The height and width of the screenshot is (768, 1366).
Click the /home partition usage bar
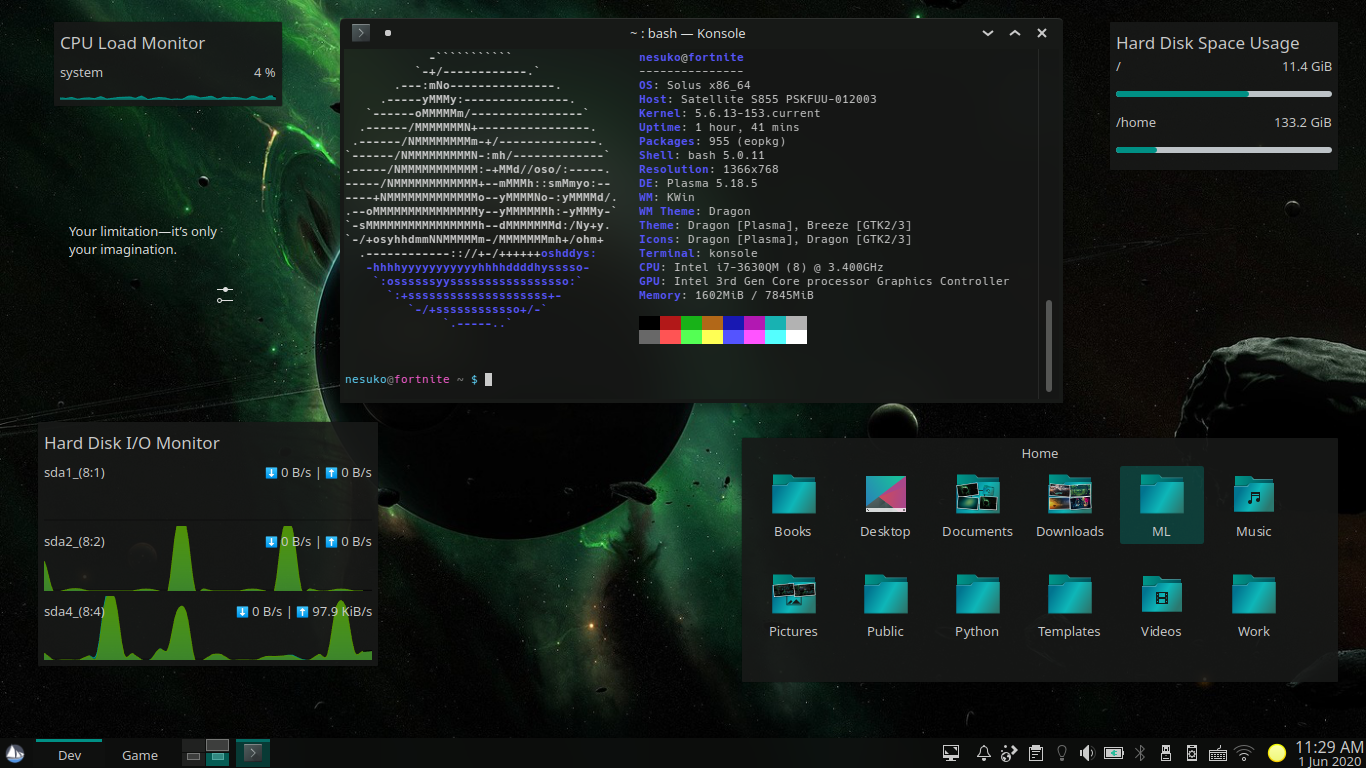[x=1223, y=150]
